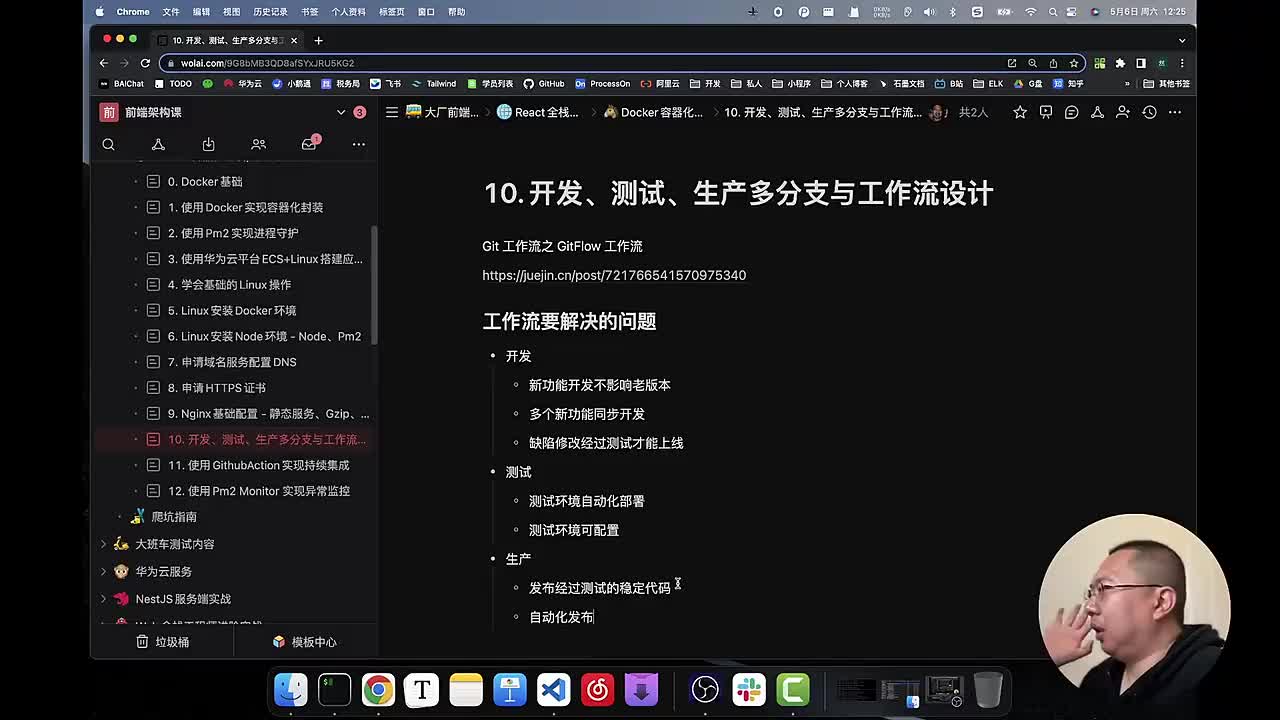Open NetEase Music from the Dock
Screen dimensions: 1280x720
click(x=597, y=689)
